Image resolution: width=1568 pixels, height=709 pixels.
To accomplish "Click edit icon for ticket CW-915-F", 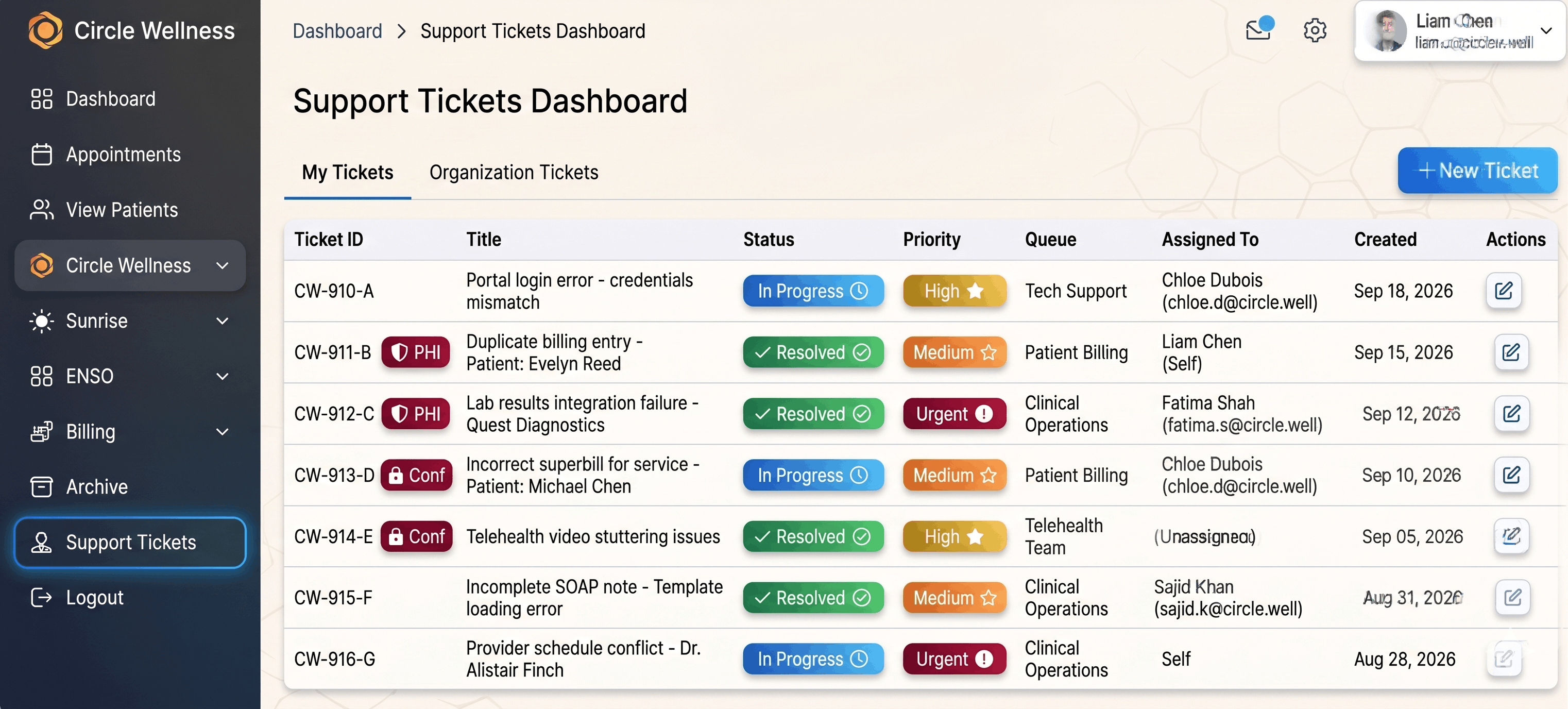I will pyautogui.click(x=1512, y=598).
